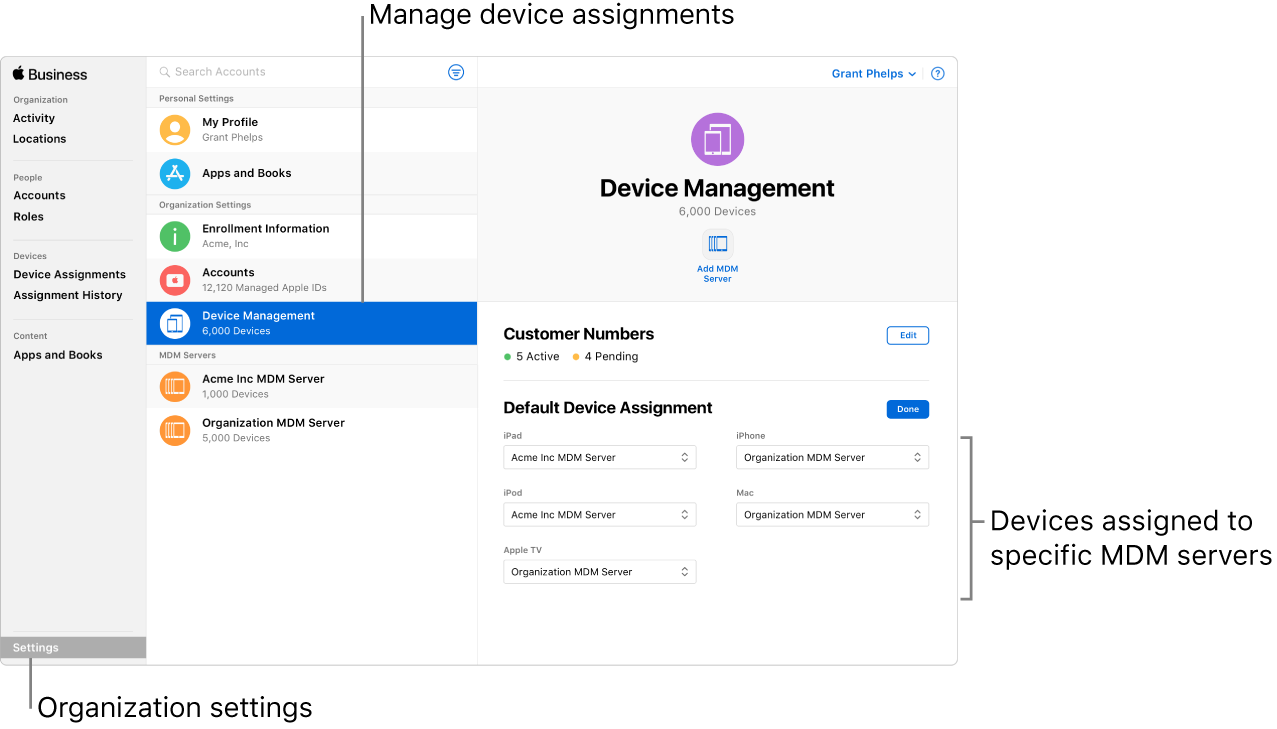Select the Enrollment Information row
The width and height of the screenshot is (1277, 729).
pos(312,236)
